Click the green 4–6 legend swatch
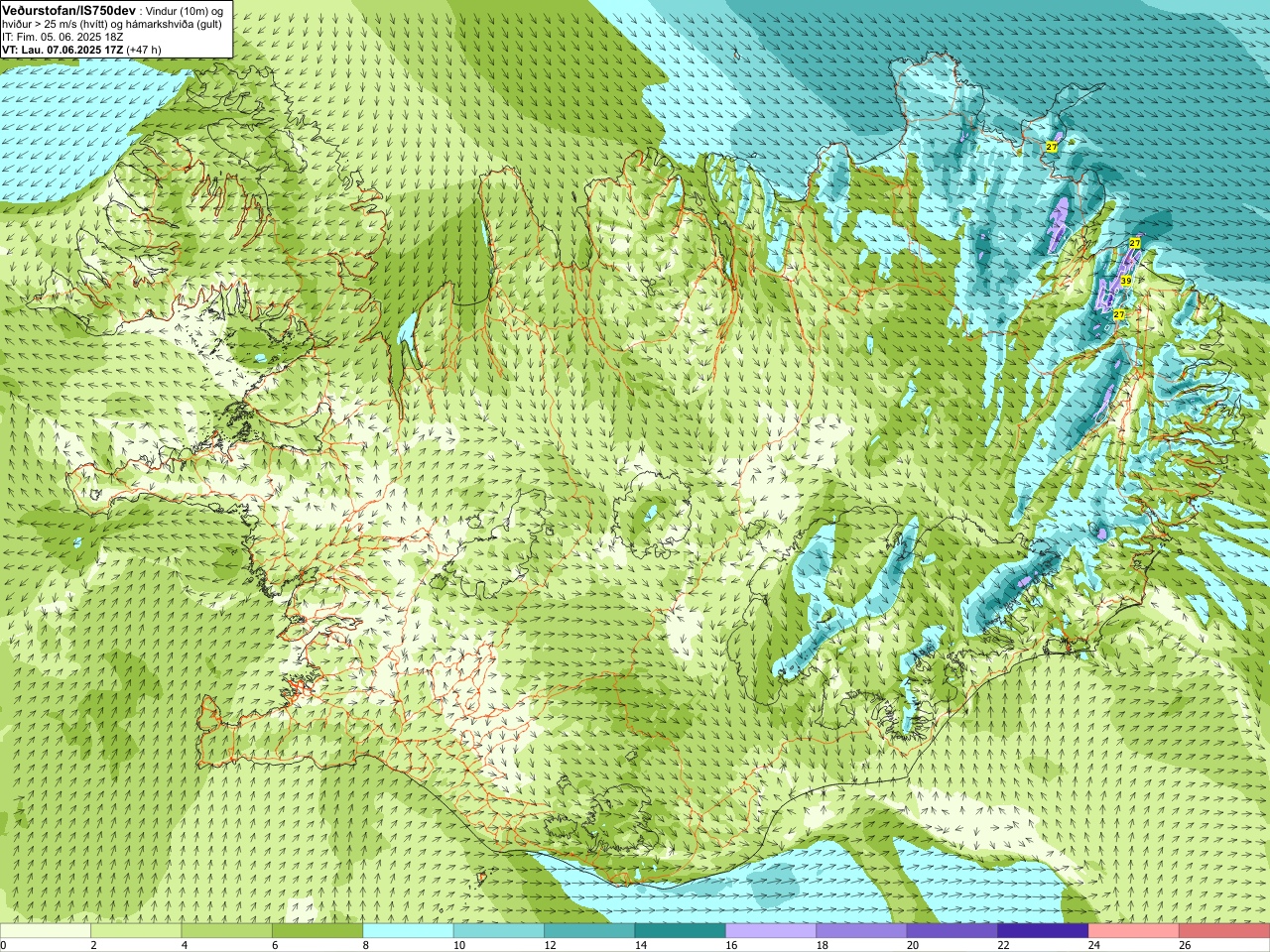1270x952 pixels. 226,931
